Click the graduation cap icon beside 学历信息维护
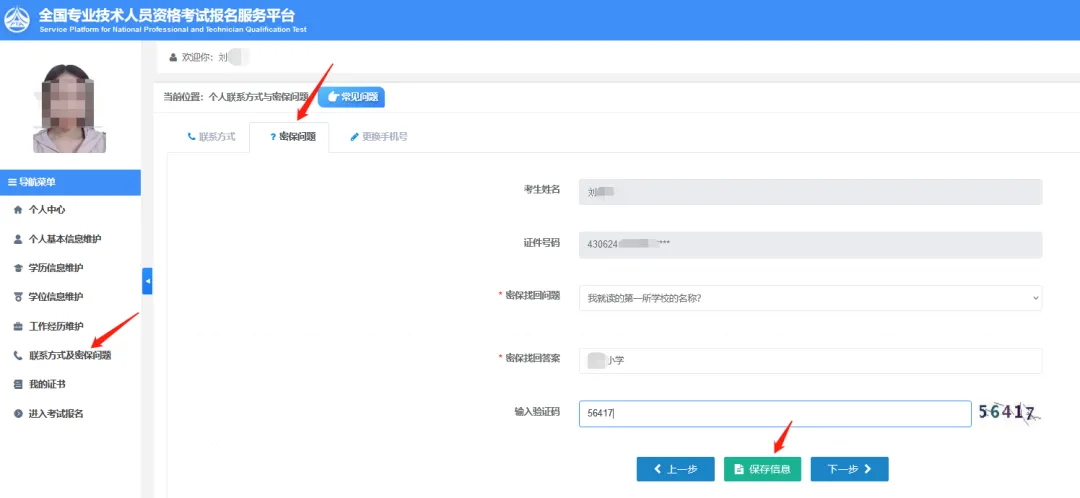 pos(18,268)
